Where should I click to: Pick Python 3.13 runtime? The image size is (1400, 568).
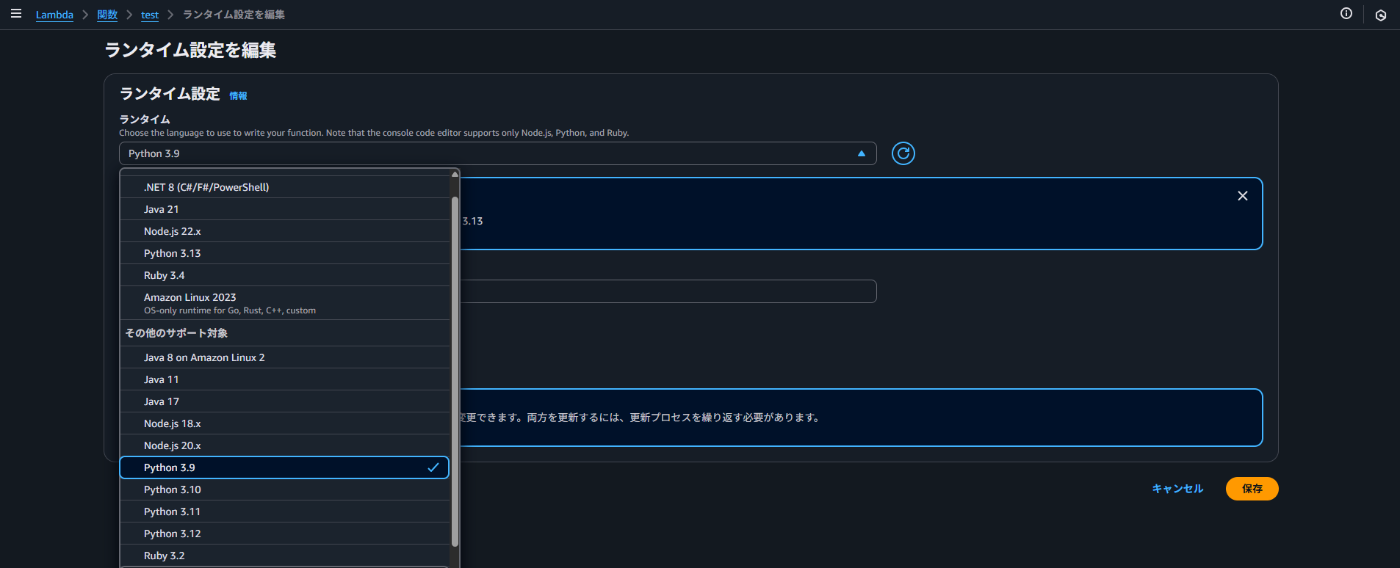point(285,253)
